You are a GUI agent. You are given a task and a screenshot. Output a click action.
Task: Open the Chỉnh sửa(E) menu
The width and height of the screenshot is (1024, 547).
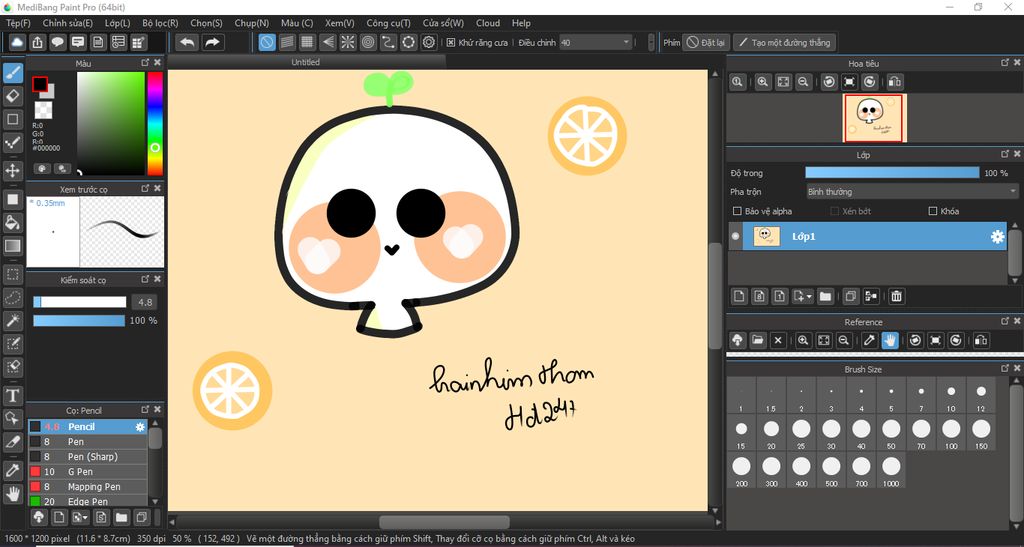click(68, 23)
